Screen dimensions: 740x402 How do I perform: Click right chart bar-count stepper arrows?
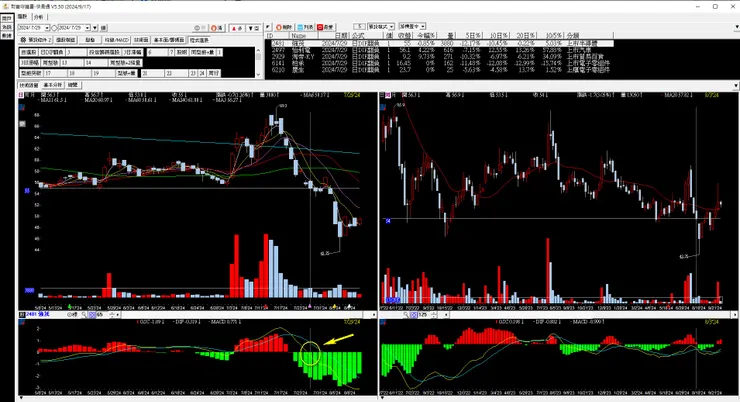pyautogui.click(x=433, y=314)
